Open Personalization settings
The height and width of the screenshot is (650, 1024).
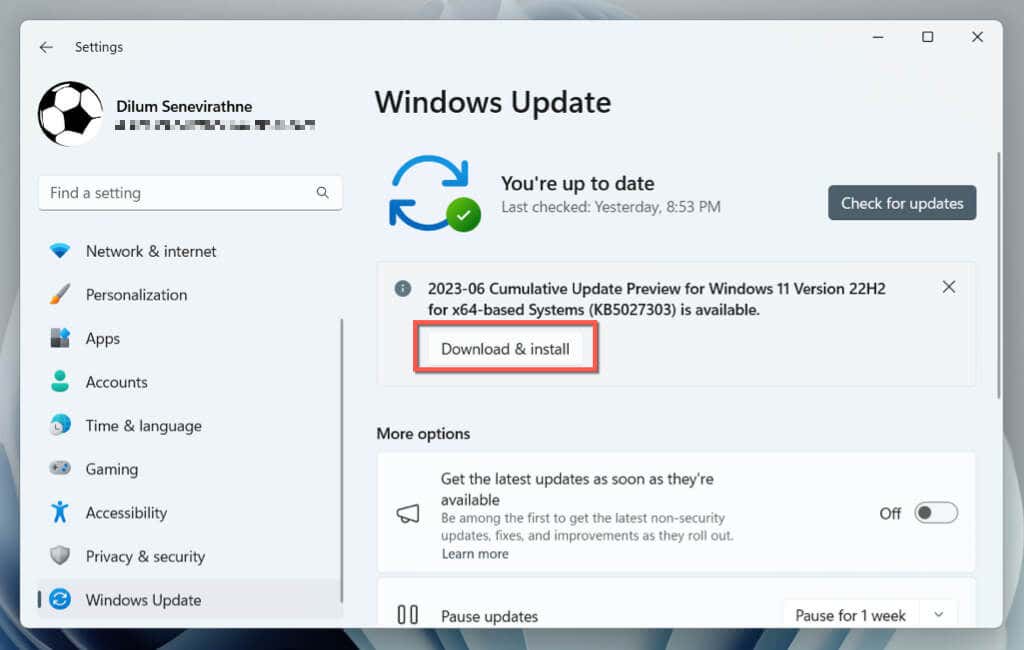coord(189,295)
